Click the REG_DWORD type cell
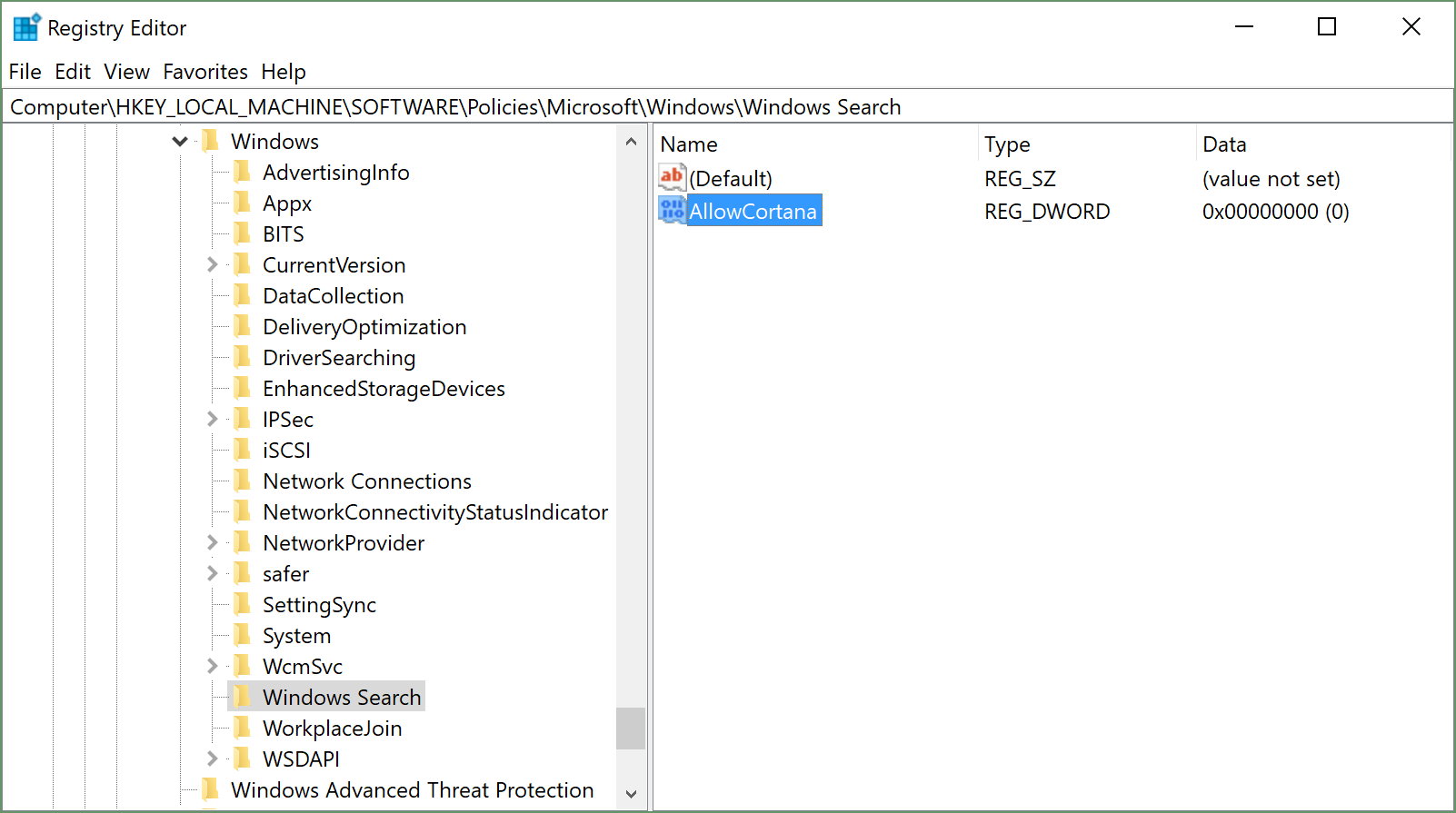1456x813 pixels. [1047, 212]
